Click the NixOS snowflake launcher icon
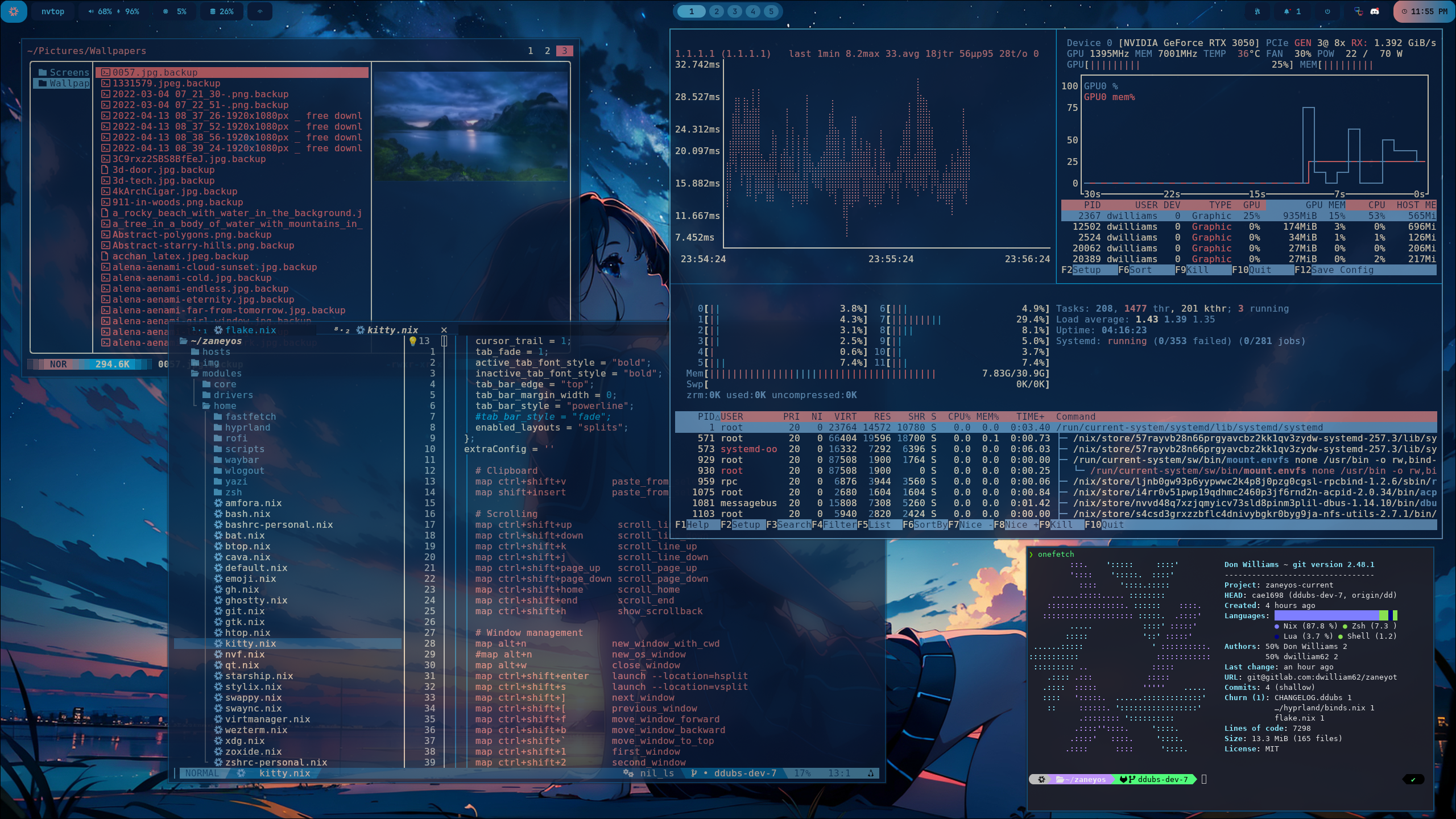The height and width of the screenshot is (819, 1456). 14,11
